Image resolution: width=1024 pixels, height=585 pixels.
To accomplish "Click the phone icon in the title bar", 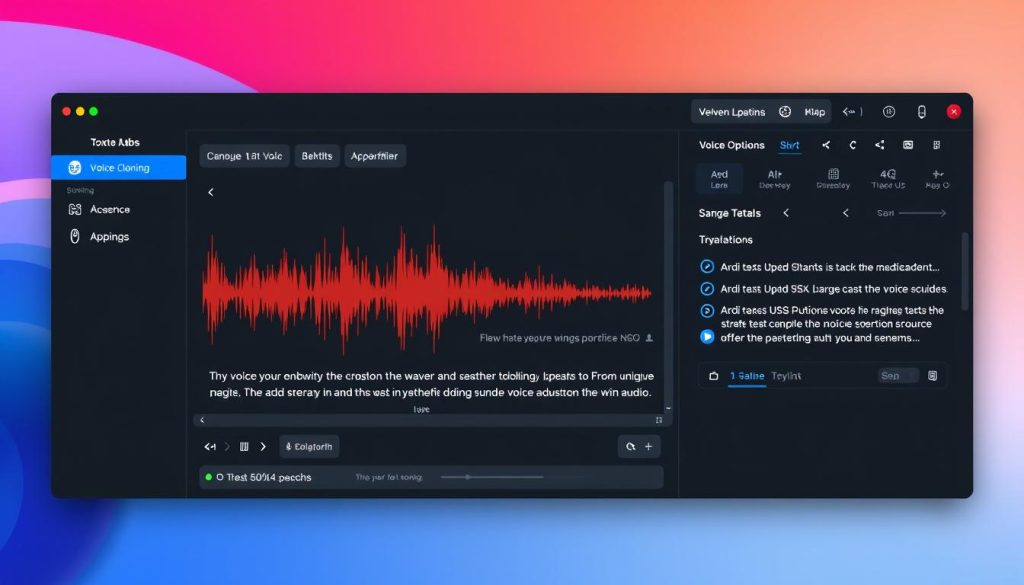I will click(x=922, y=112).
